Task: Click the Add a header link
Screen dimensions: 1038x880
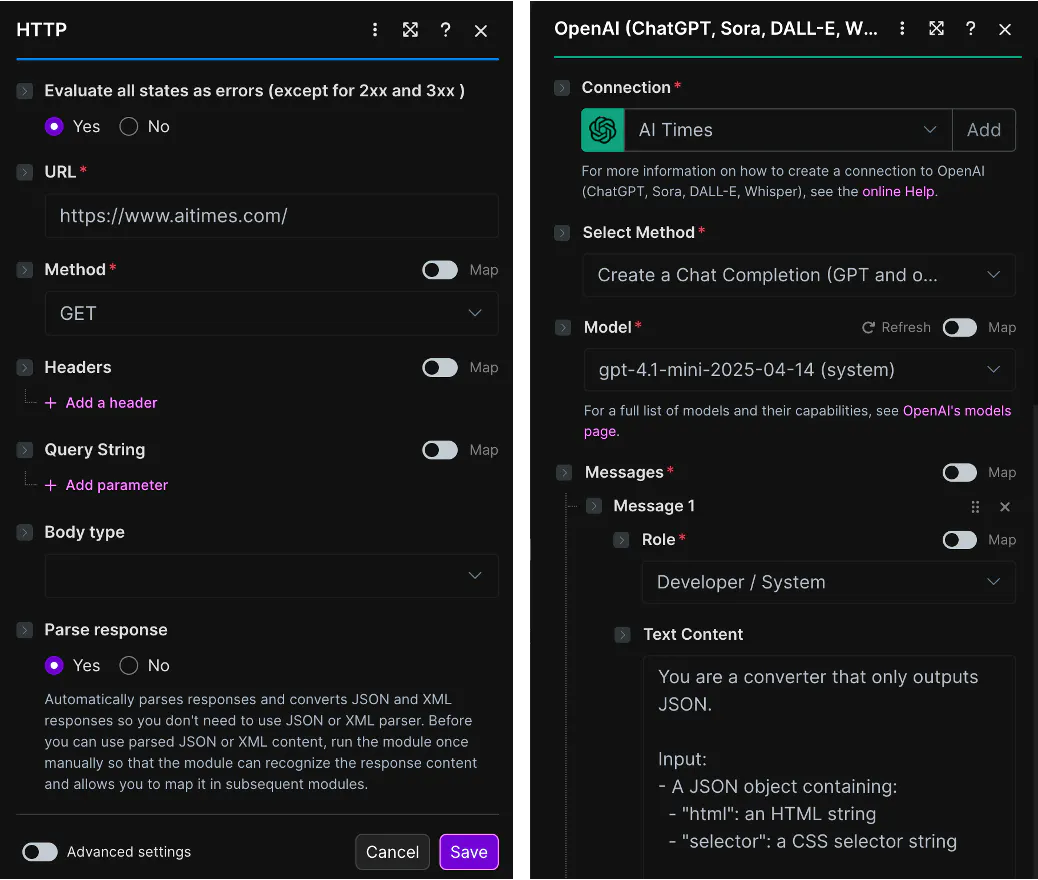Action: [x=111, y=403]
